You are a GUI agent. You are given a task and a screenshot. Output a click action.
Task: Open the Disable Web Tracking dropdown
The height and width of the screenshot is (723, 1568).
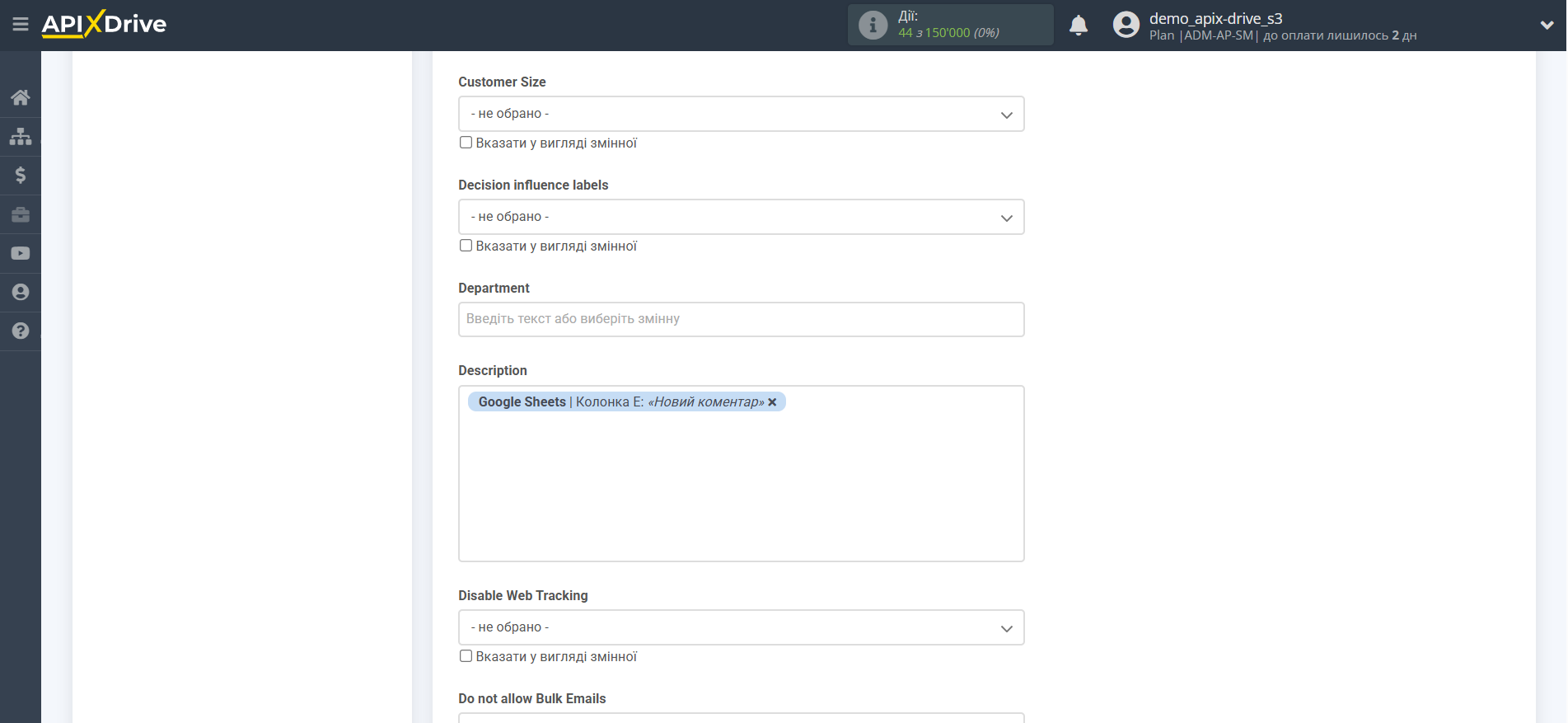click(741, 627)
